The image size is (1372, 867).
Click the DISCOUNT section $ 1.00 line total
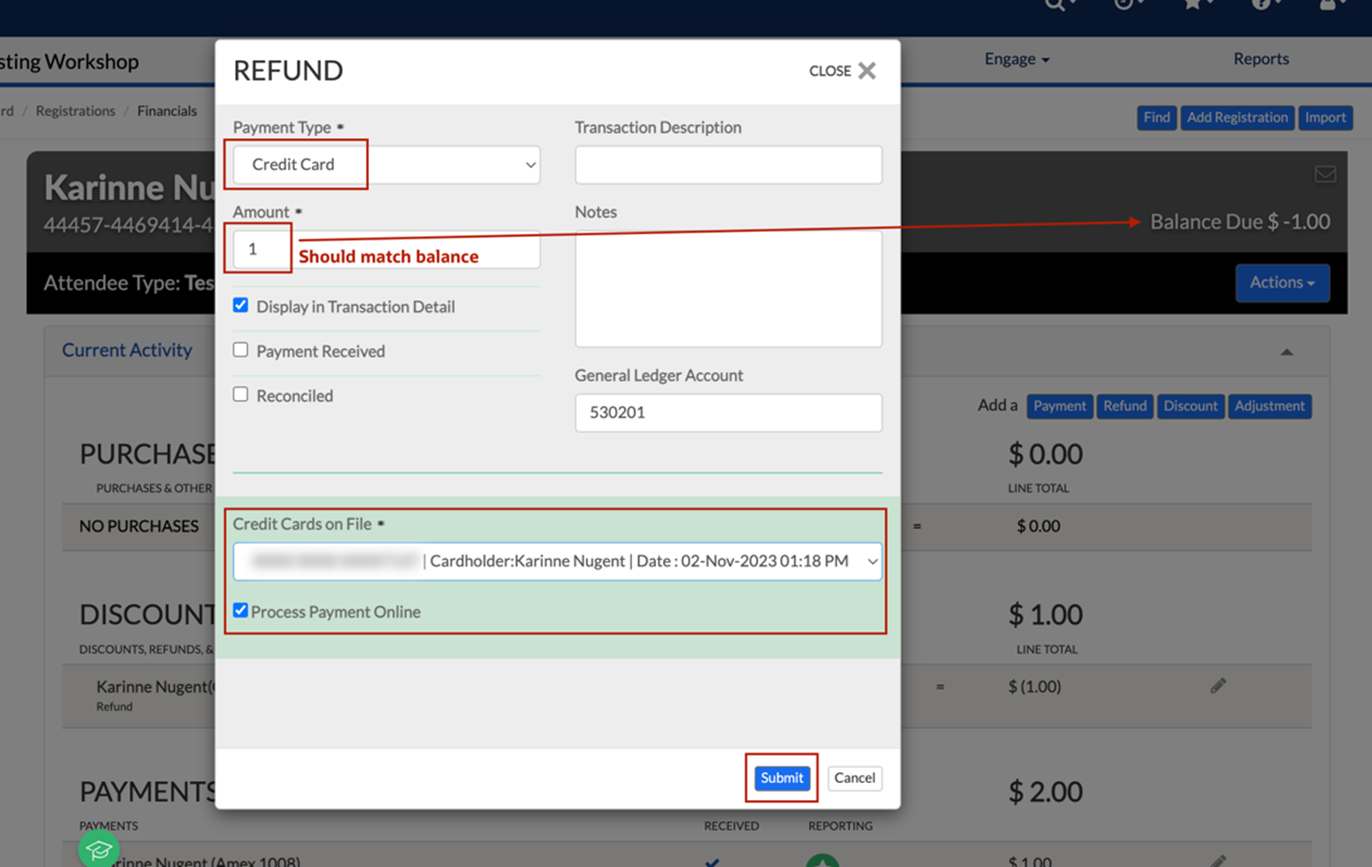[x=1045, y=614]
